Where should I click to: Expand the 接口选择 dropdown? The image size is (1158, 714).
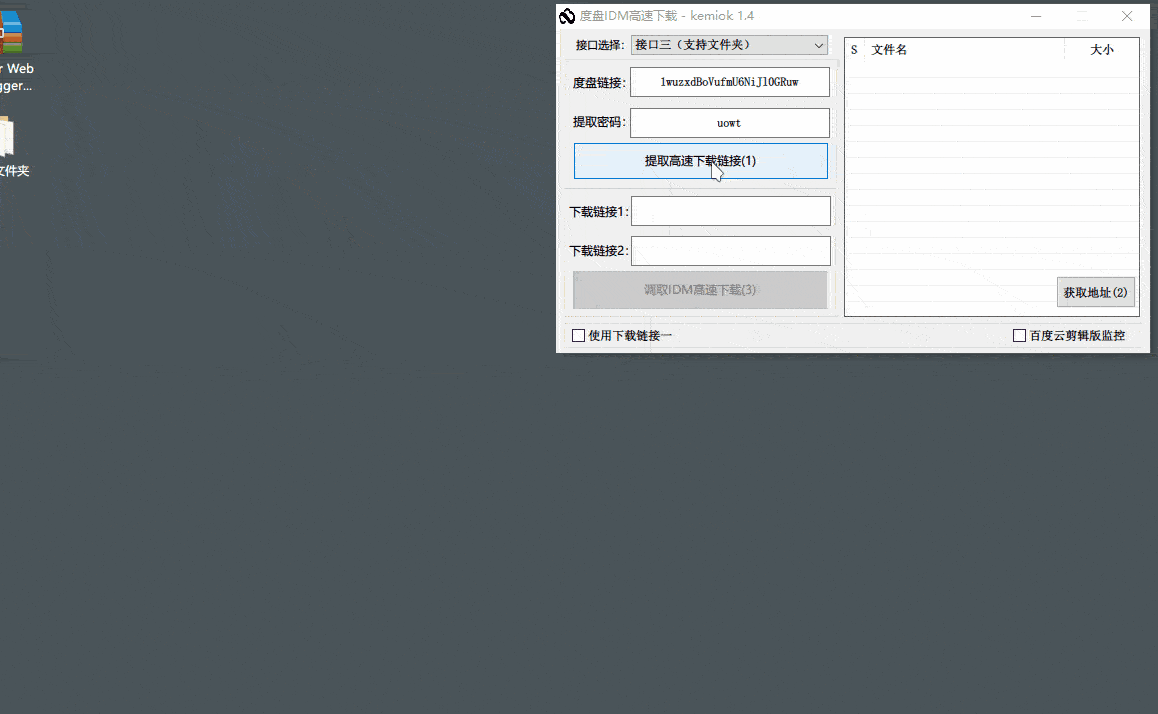click(729, 45)
